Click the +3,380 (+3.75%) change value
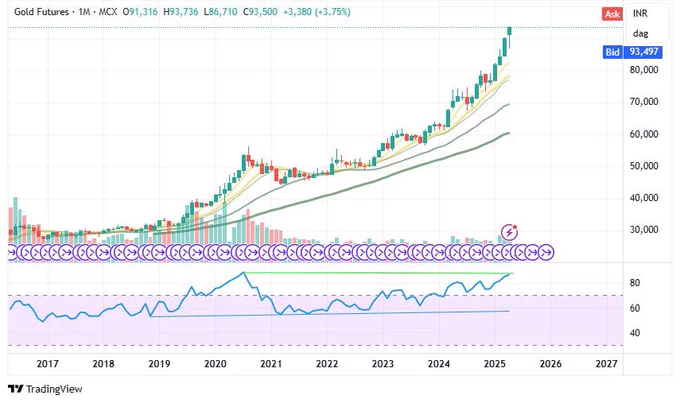The height and width of the screenshot is (403, 680). click(x=317, y=12)
